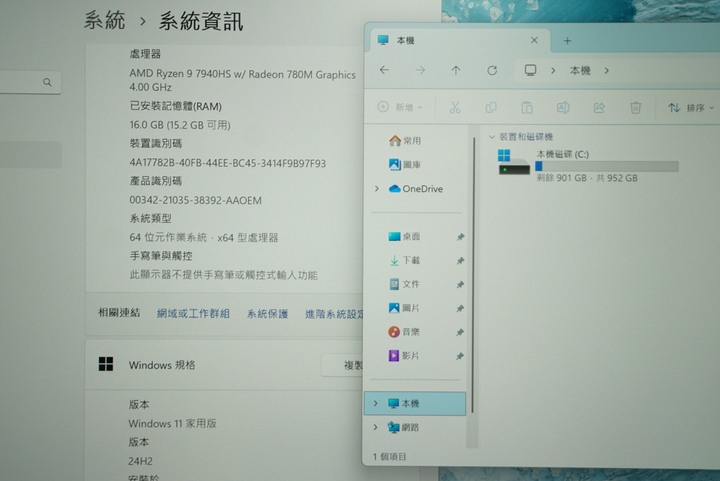Click the Share icon in toolbar
The height and width of the screenshot is (481, 720).
click(599, 107)
